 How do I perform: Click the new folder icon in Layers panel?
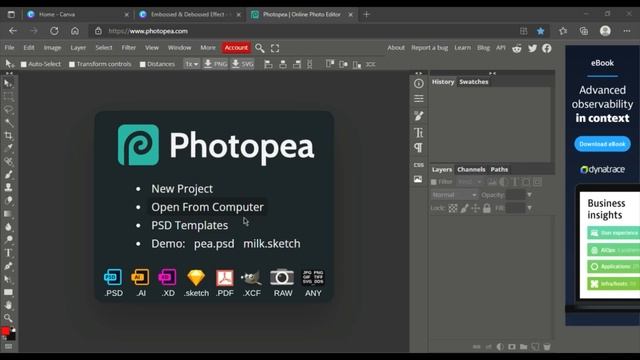(x=523, y=347)
